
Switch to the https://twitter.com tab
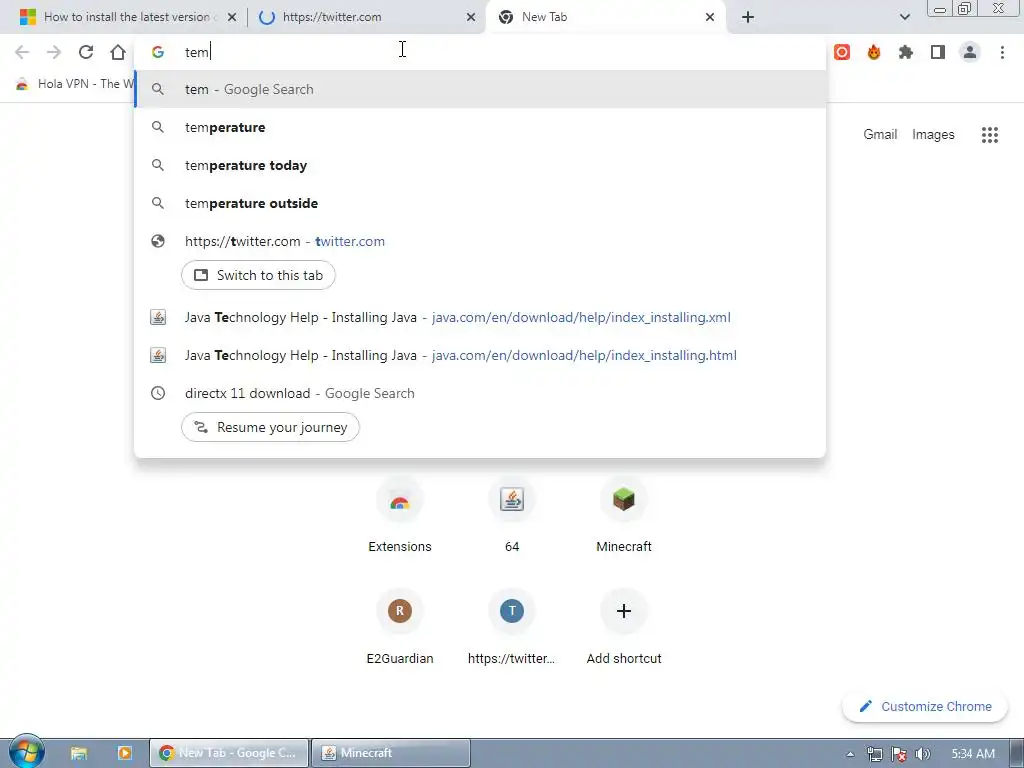point(366,17)
